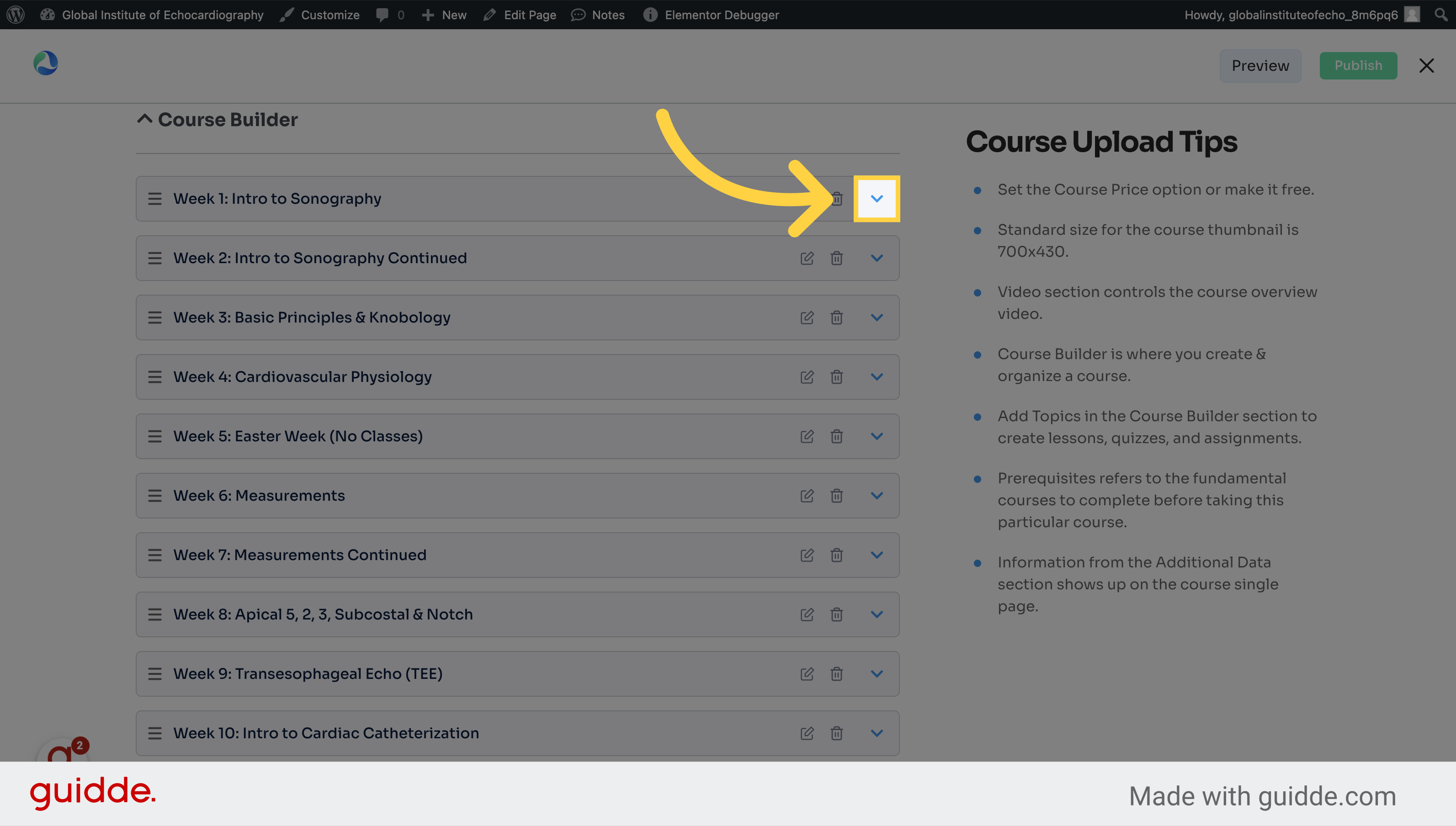The image size is (1456, 826).
Task: Click the Preview button
Action: tap(1261, 66)
